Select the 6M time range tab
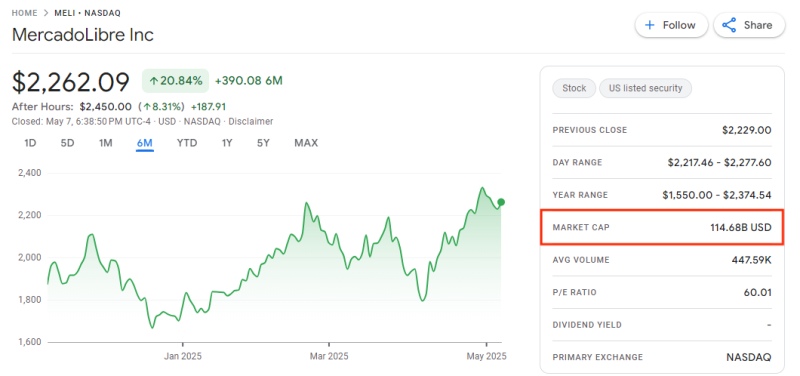Image resolution: width=800 pixels, height=376 pixels. [x=145, y=143]
